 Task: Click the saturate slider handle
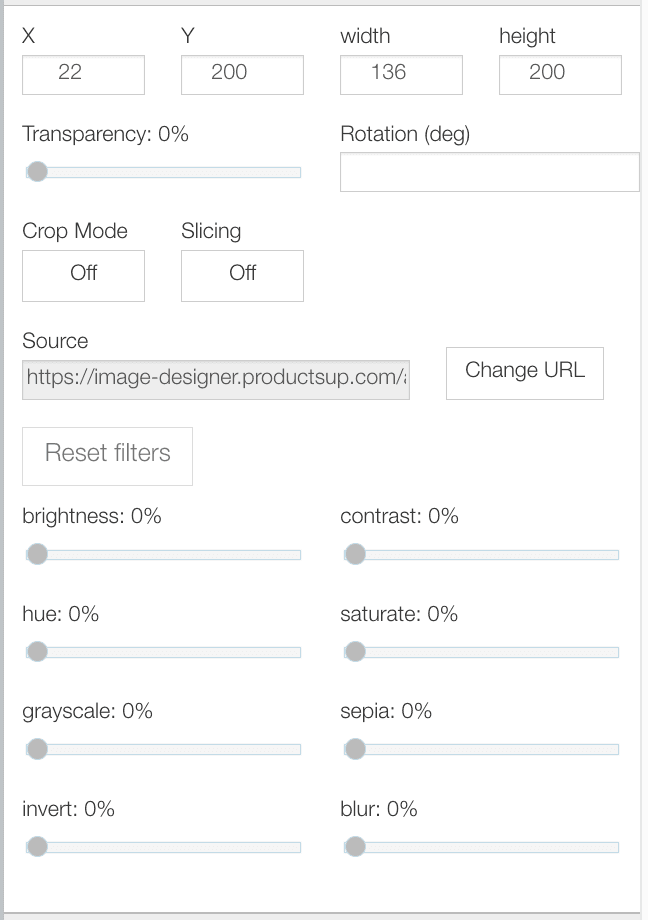tap(355, 652)
